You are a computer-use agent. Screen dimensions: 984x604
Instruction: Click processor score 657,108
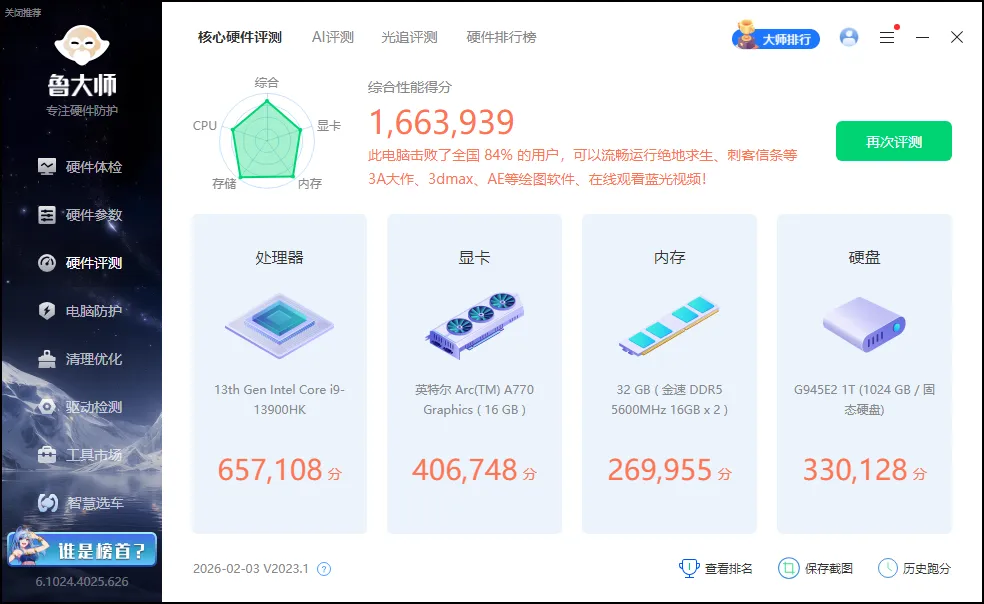pyautogui.click(x=270, y=470)
